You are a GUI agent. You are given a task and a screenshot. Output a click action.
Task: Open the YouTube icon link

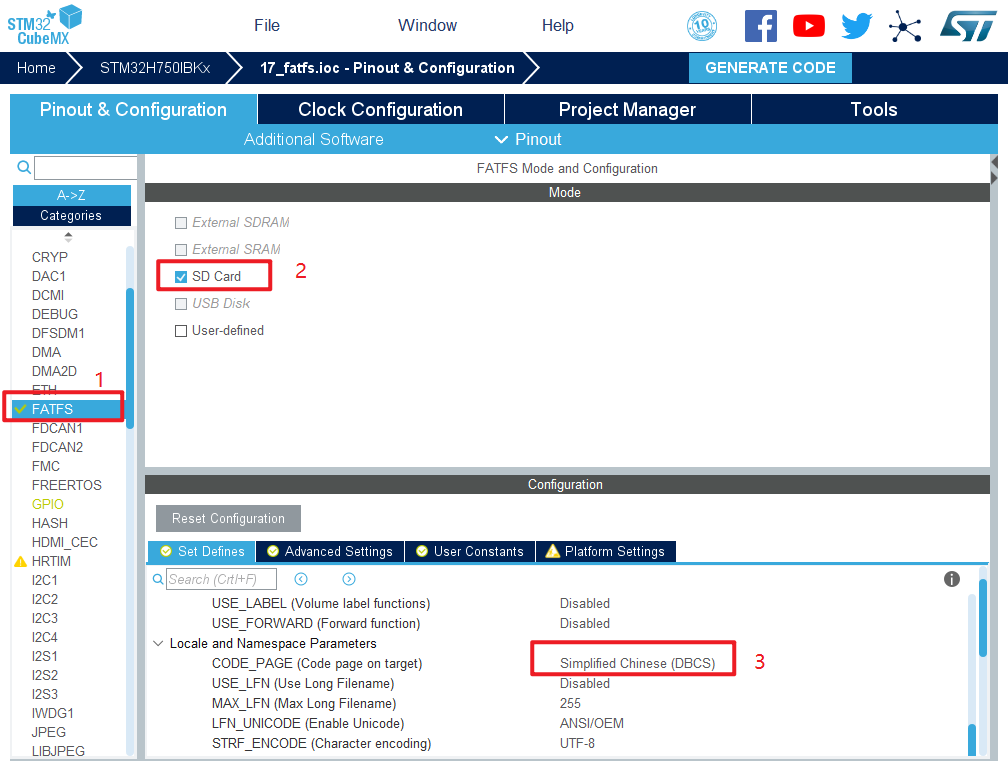coord(808,26)
